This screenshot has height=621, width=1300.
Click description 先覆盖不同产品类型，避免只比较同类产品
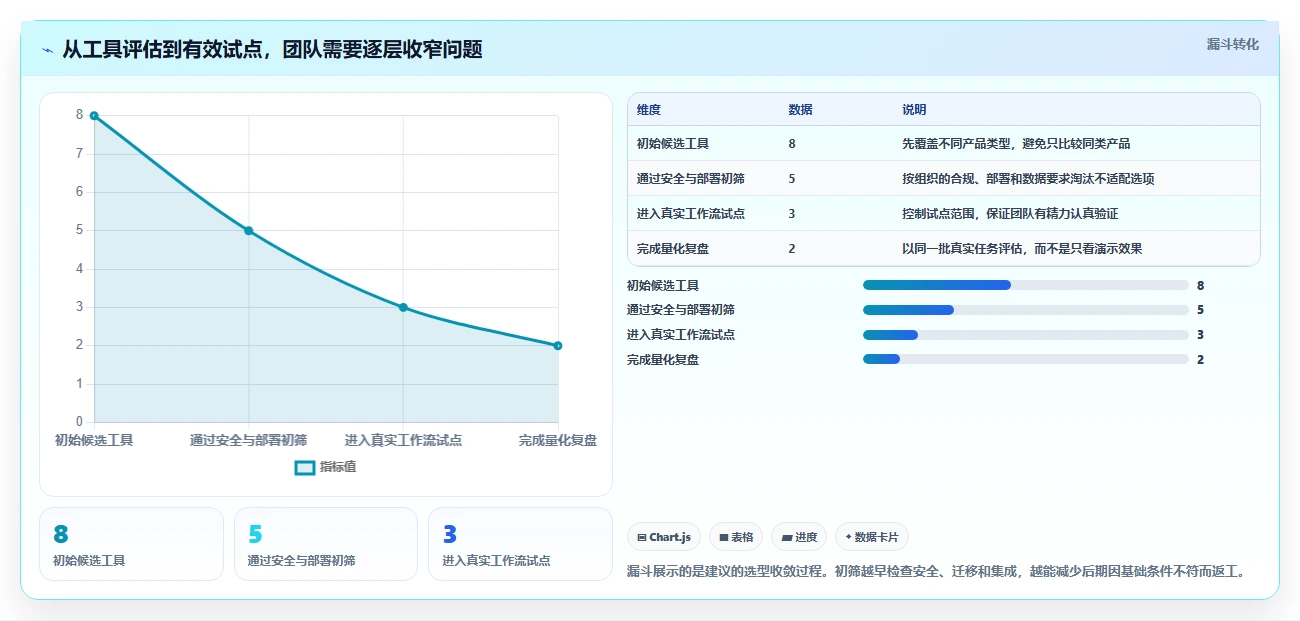(1016, 144)
